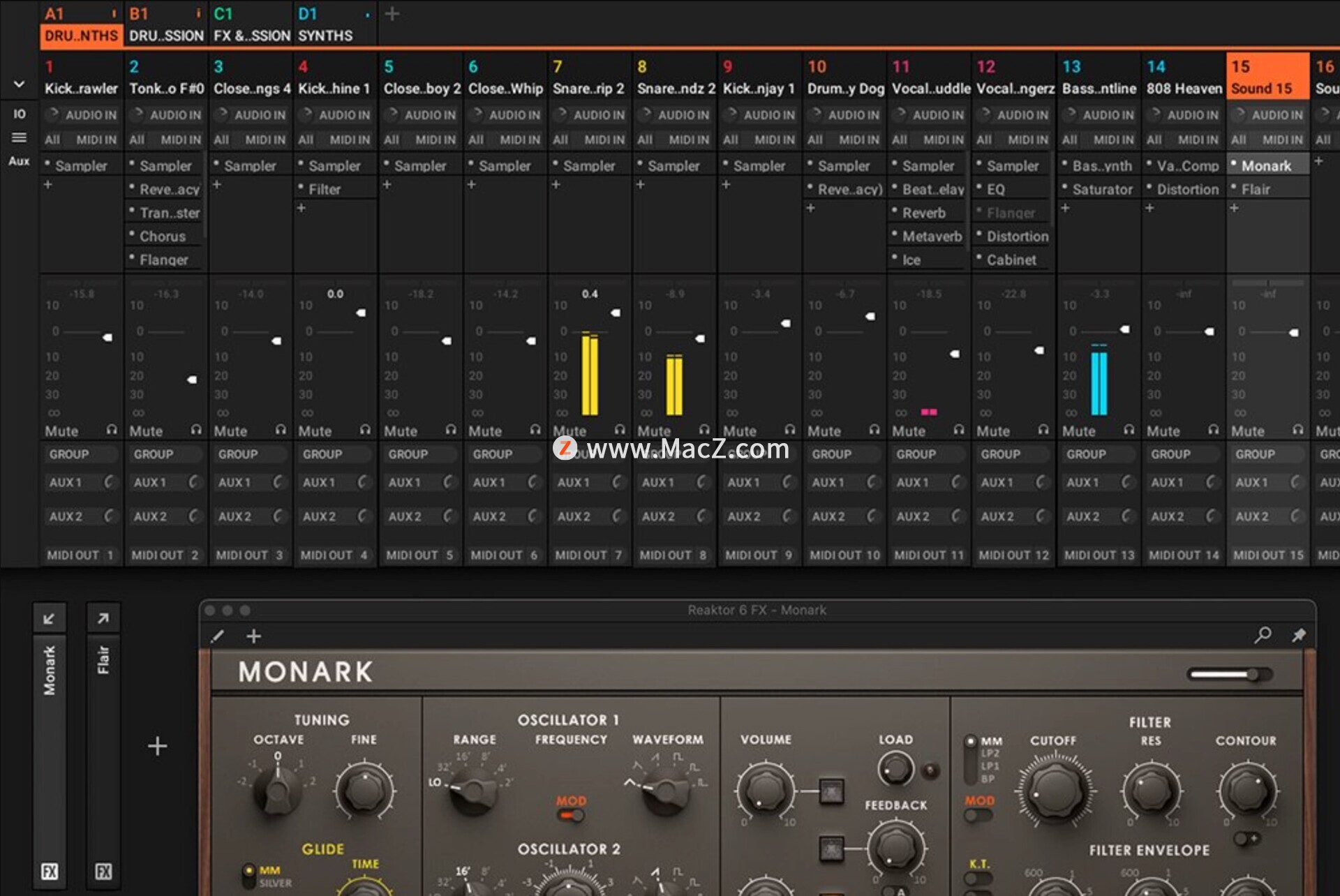The image size is (1340, 896).
Task: Select group tab C1 FX &..SSION
Action: coord(251,24)
